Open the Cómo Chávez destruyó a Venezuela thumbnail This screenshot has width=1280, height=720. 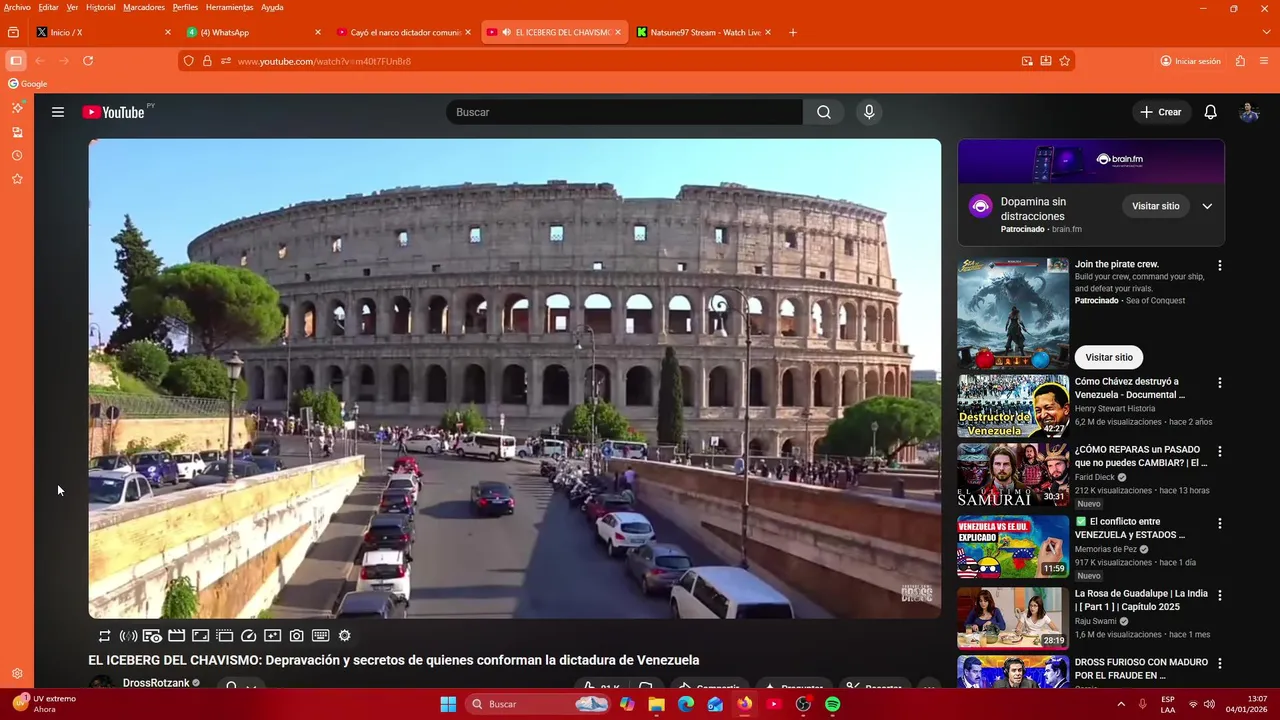(x=1013, y=406)
